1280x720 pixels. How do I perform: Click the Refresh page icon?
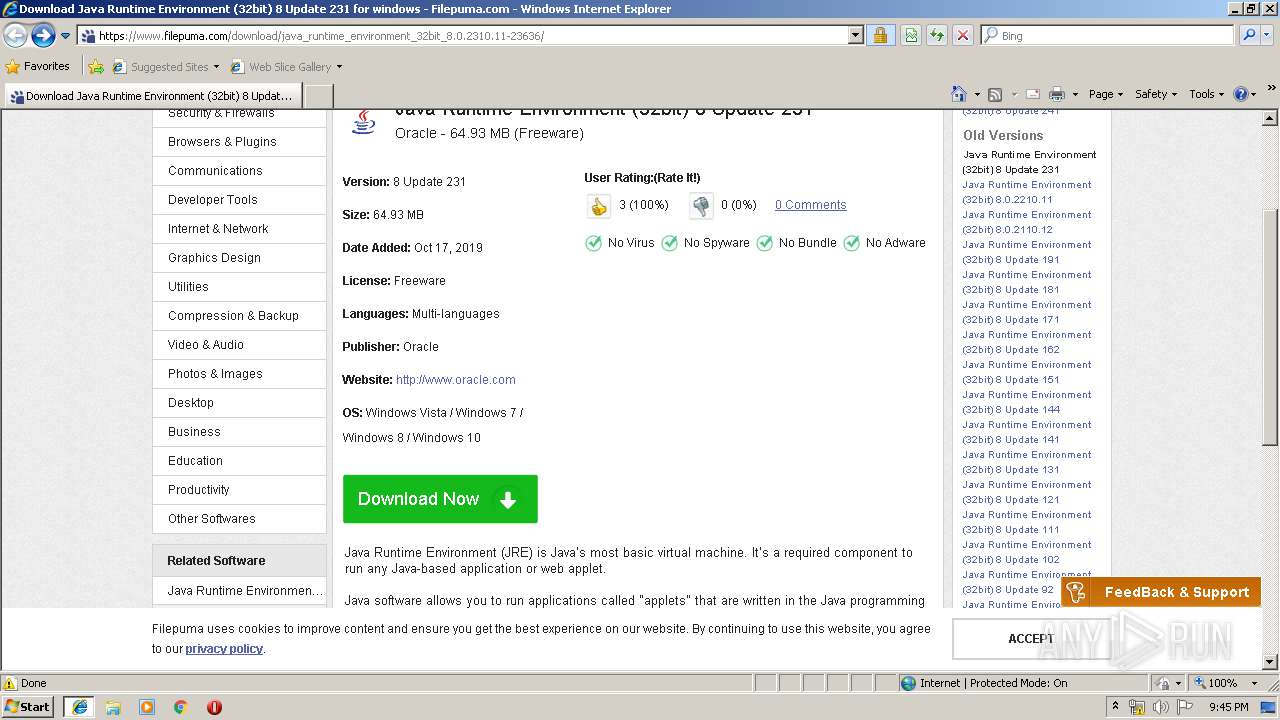click(x=937, y=36)
